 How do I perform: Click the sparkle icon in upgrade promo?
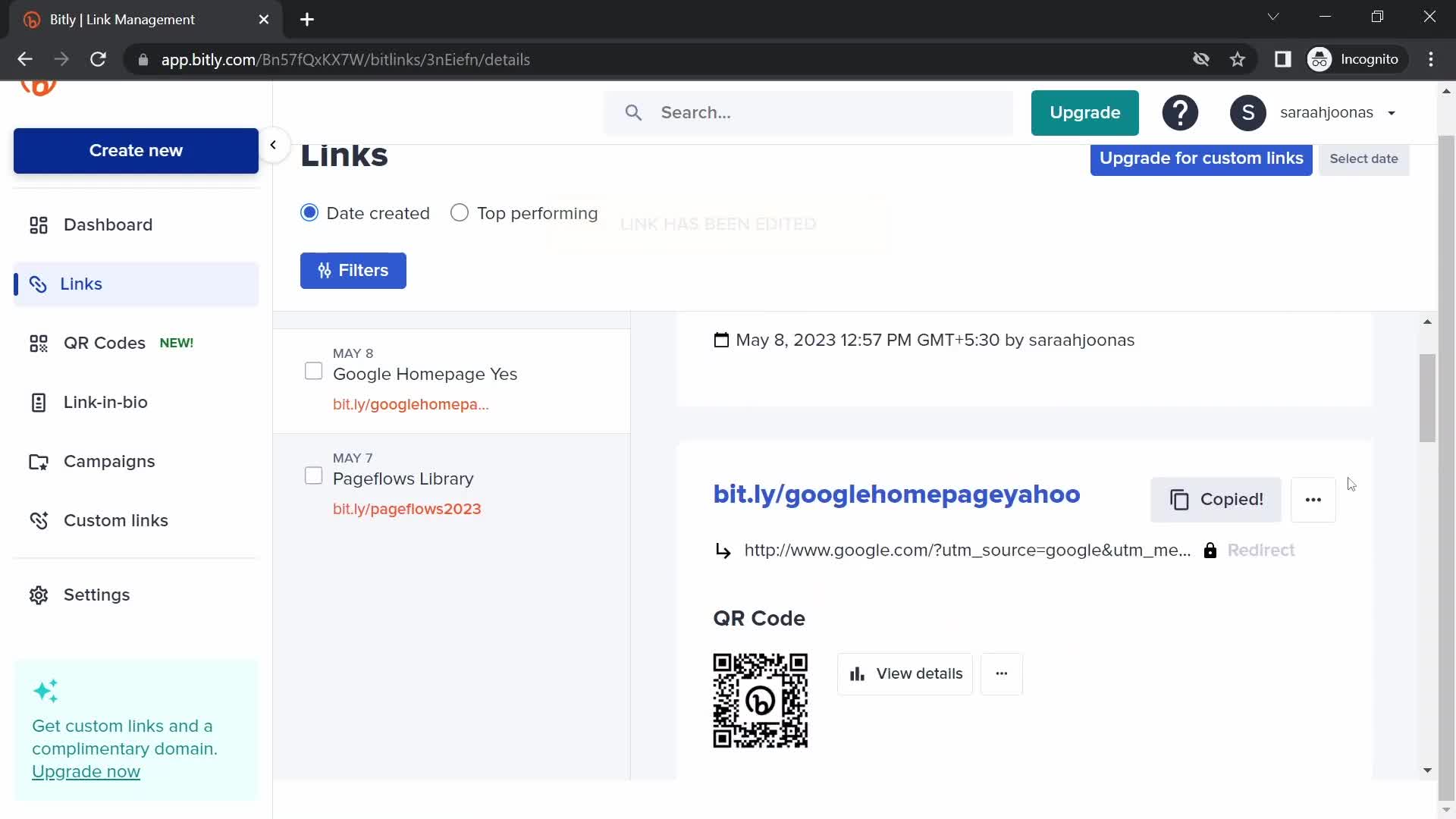(x=45, y=691)
